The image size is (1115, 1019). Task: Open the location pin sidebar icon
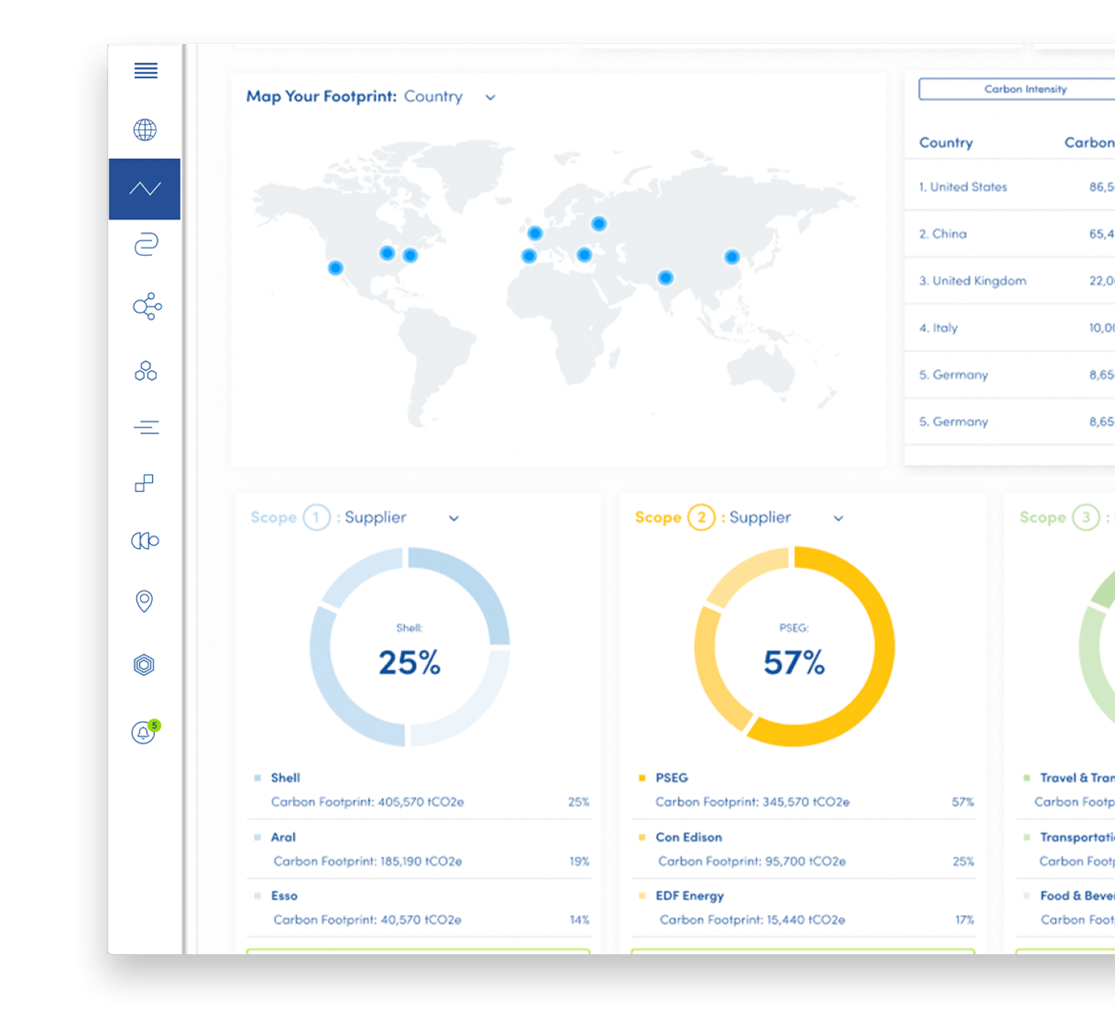144,602
